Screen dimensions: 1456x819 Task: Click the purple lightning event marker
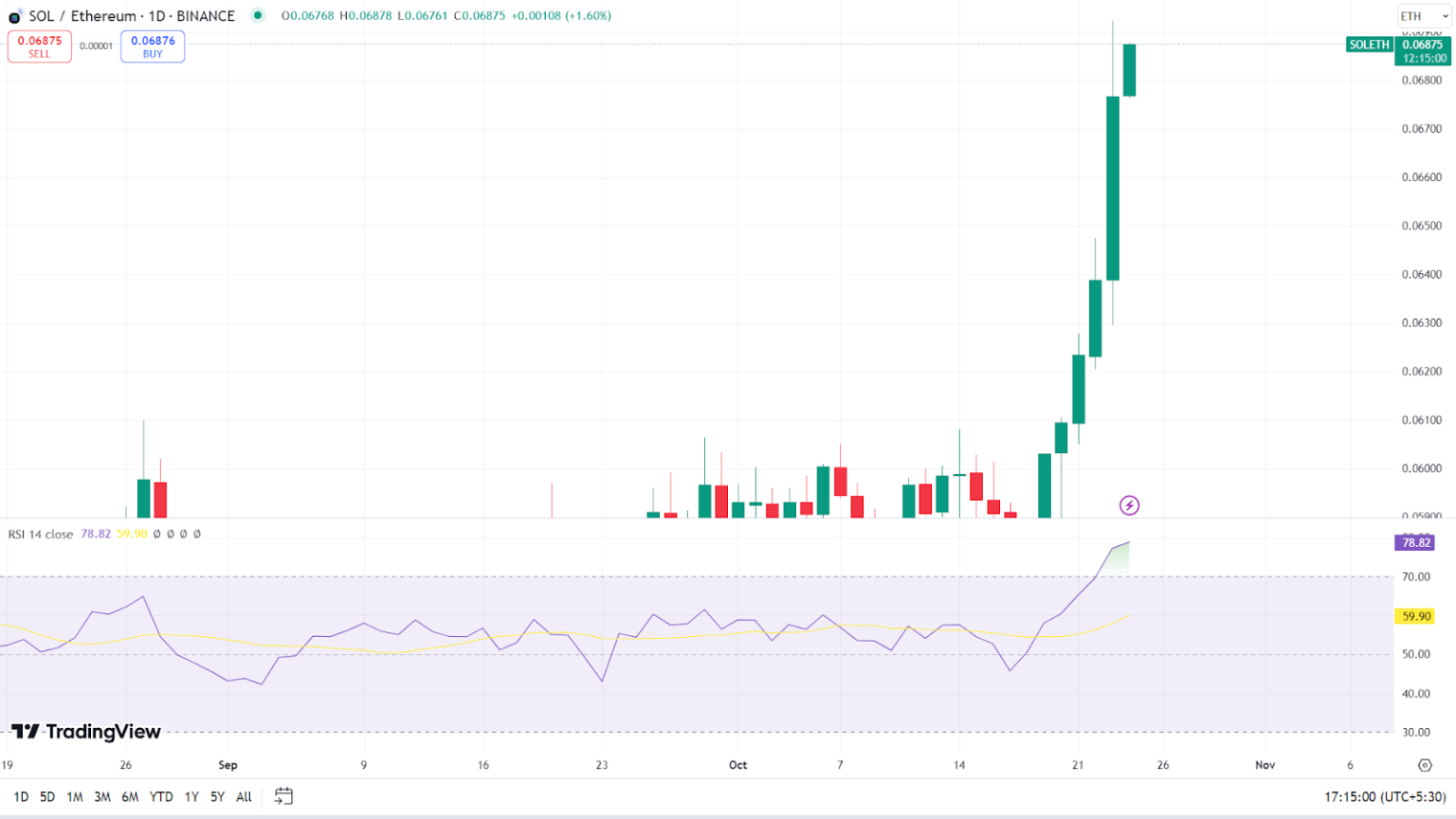[1129, 505]
